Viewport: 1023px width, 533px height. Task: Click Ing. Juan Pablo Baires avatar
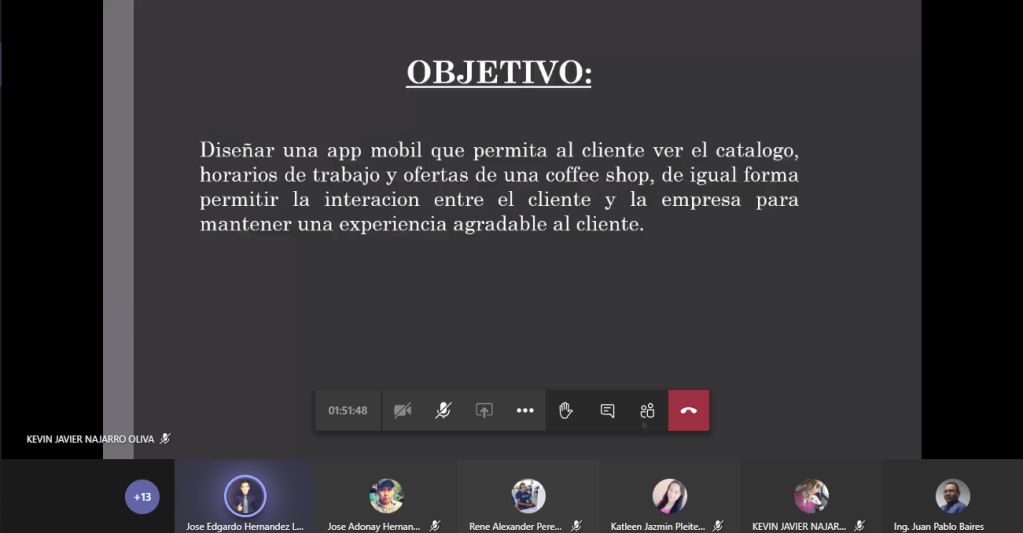tap(952, 496)
